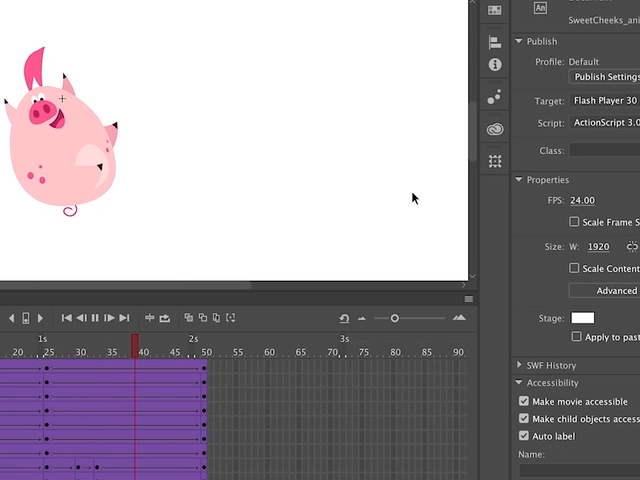Click the stage vertical scrollbar thumb
The width and height of the screenshot is (640, 480).
pos(473,131)
